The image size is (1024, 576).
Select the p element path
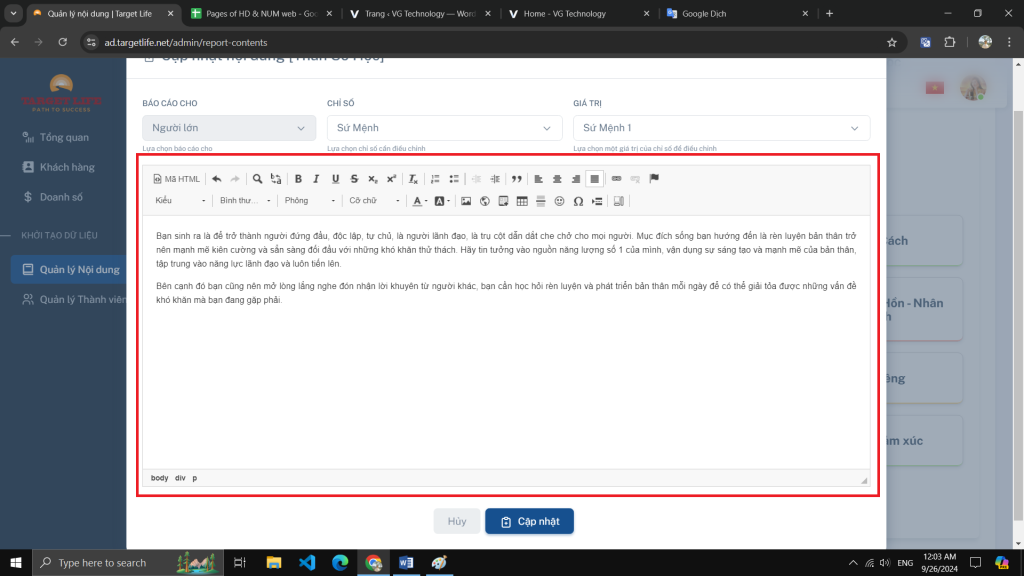(195, 478)
